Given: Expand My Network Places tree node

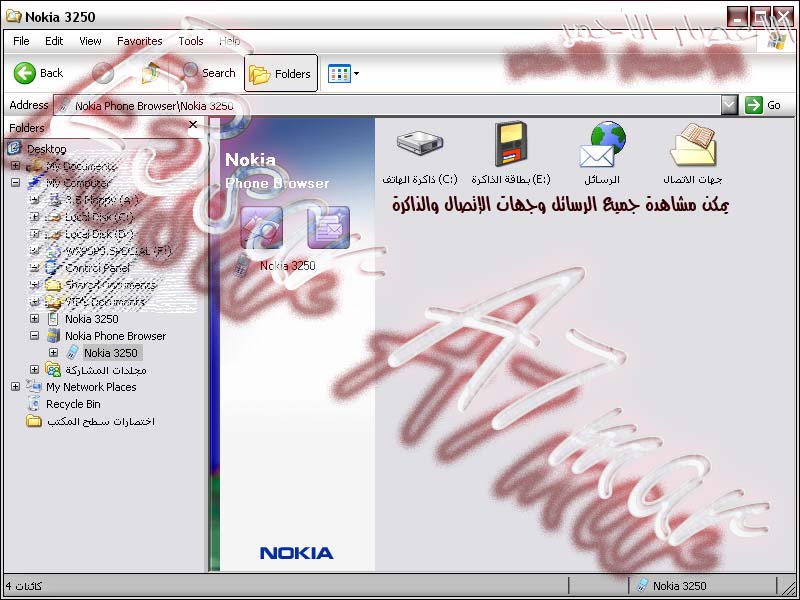Looking at the screenshot, I should 15,387.
